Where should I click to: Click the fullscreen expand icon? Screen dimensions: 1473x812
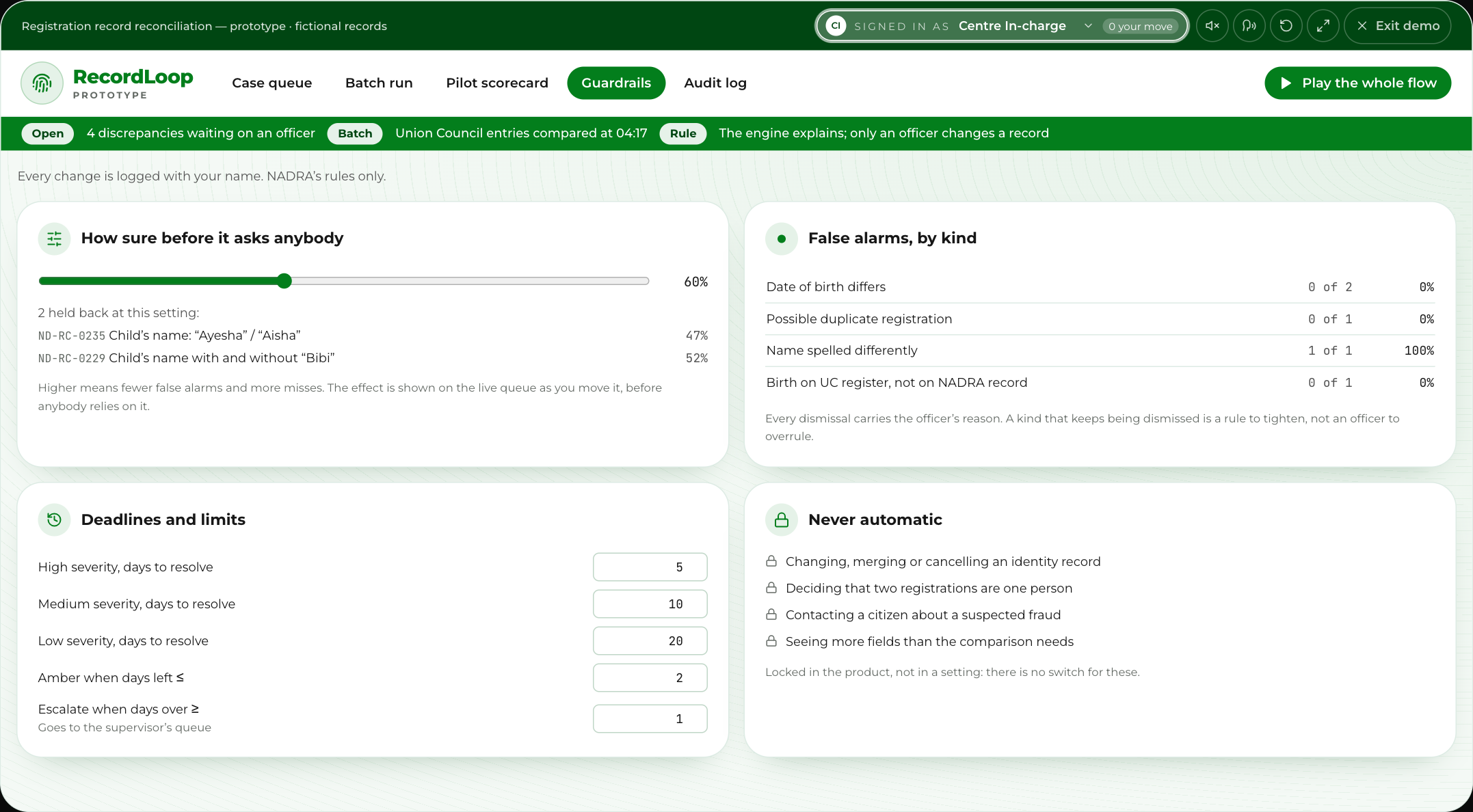tap(1323, 26)
